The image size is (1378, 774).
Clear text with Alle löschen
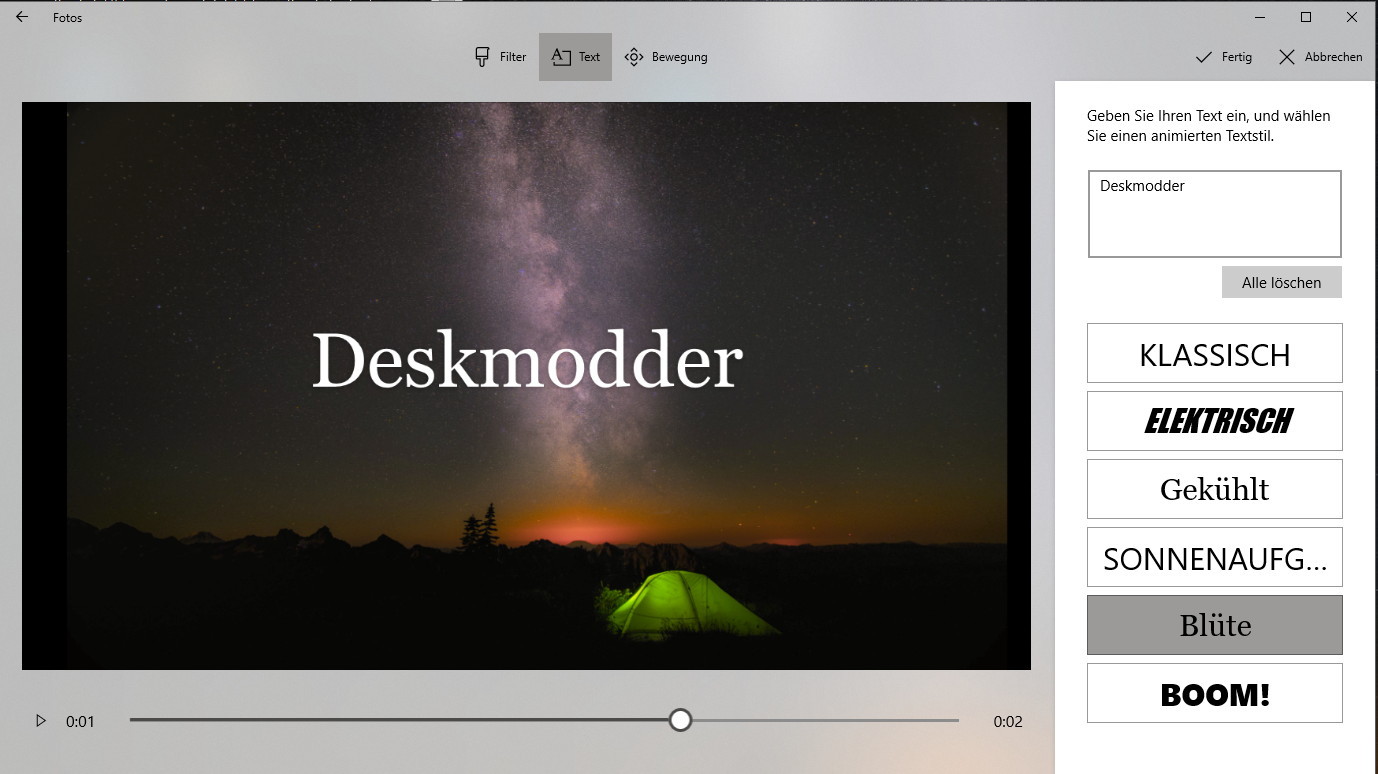[x=1281, y=282]
